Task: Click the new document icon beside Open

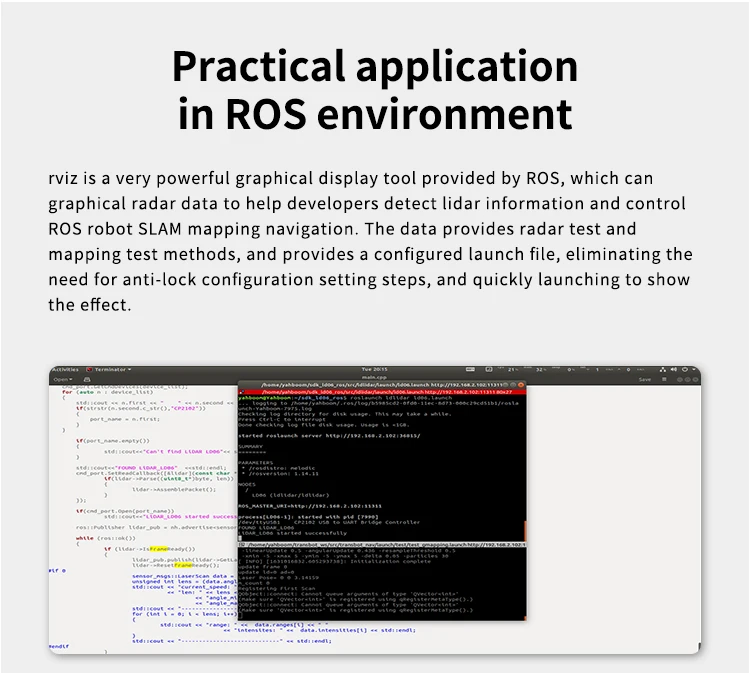Action: point(87,379)
